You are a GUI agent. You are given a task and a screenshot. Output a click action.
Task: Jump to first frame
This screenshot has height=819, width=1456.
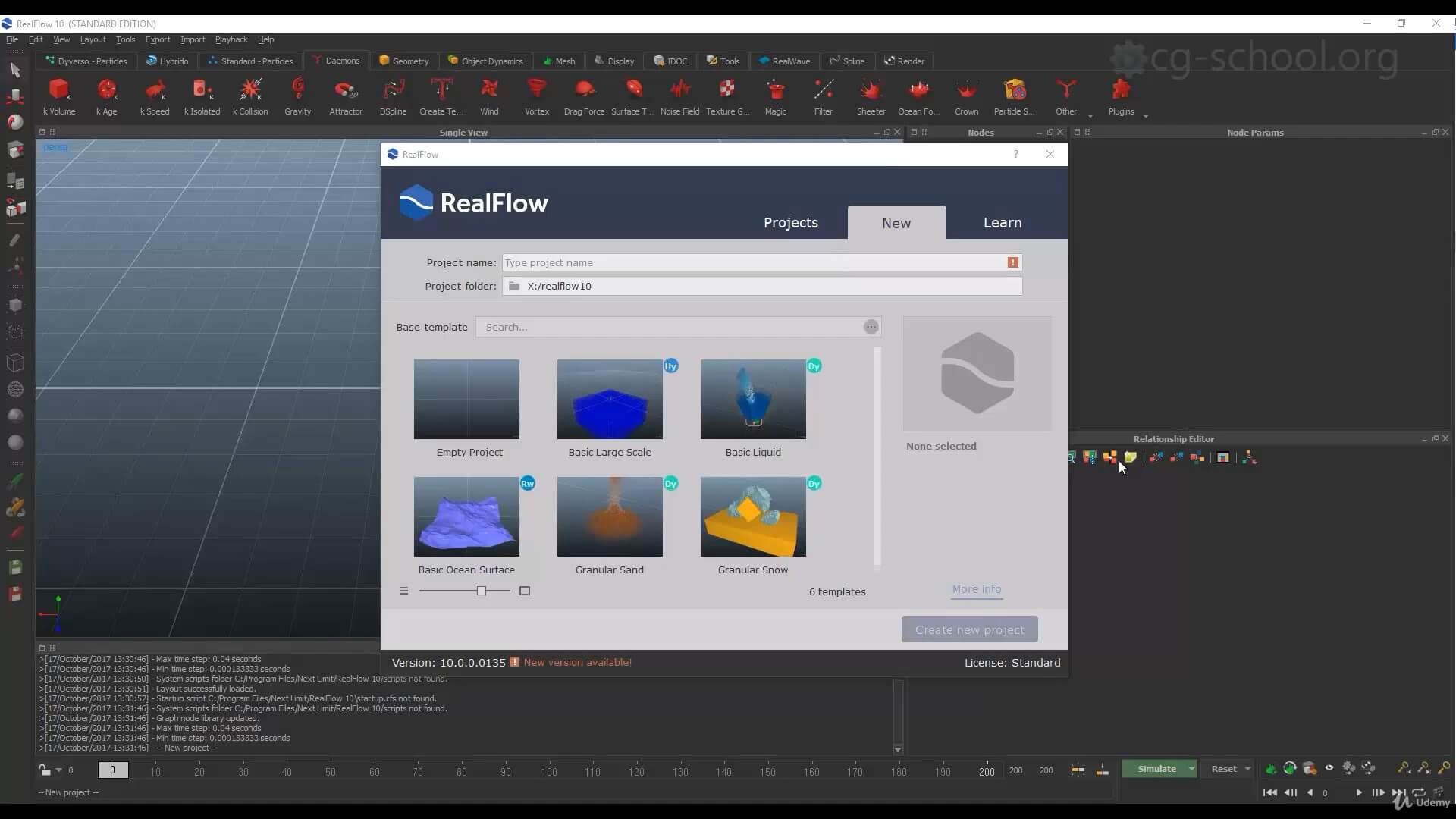(1269, 792)
